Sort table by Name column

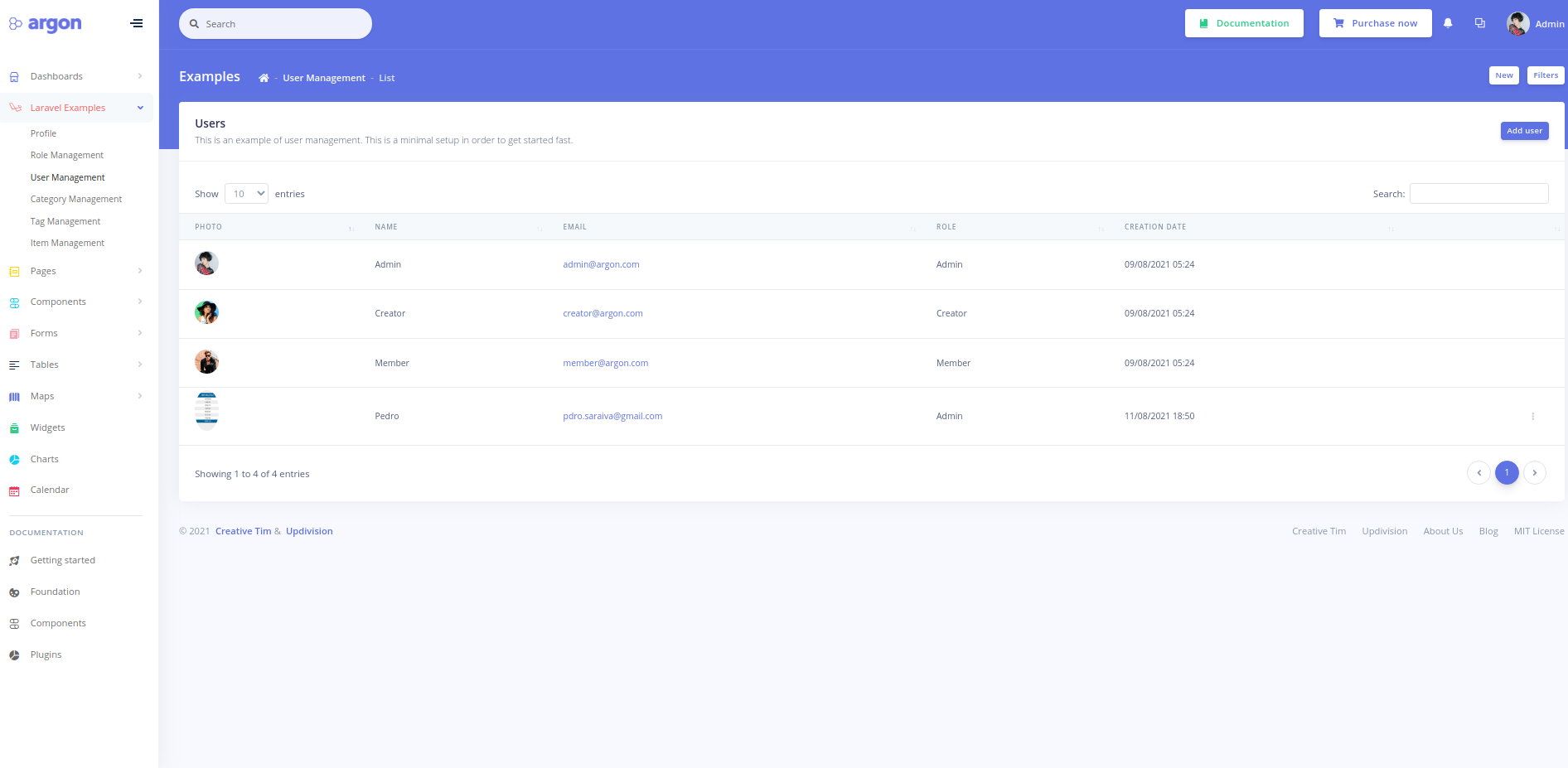pyautogui.click(x=386, y=227)
